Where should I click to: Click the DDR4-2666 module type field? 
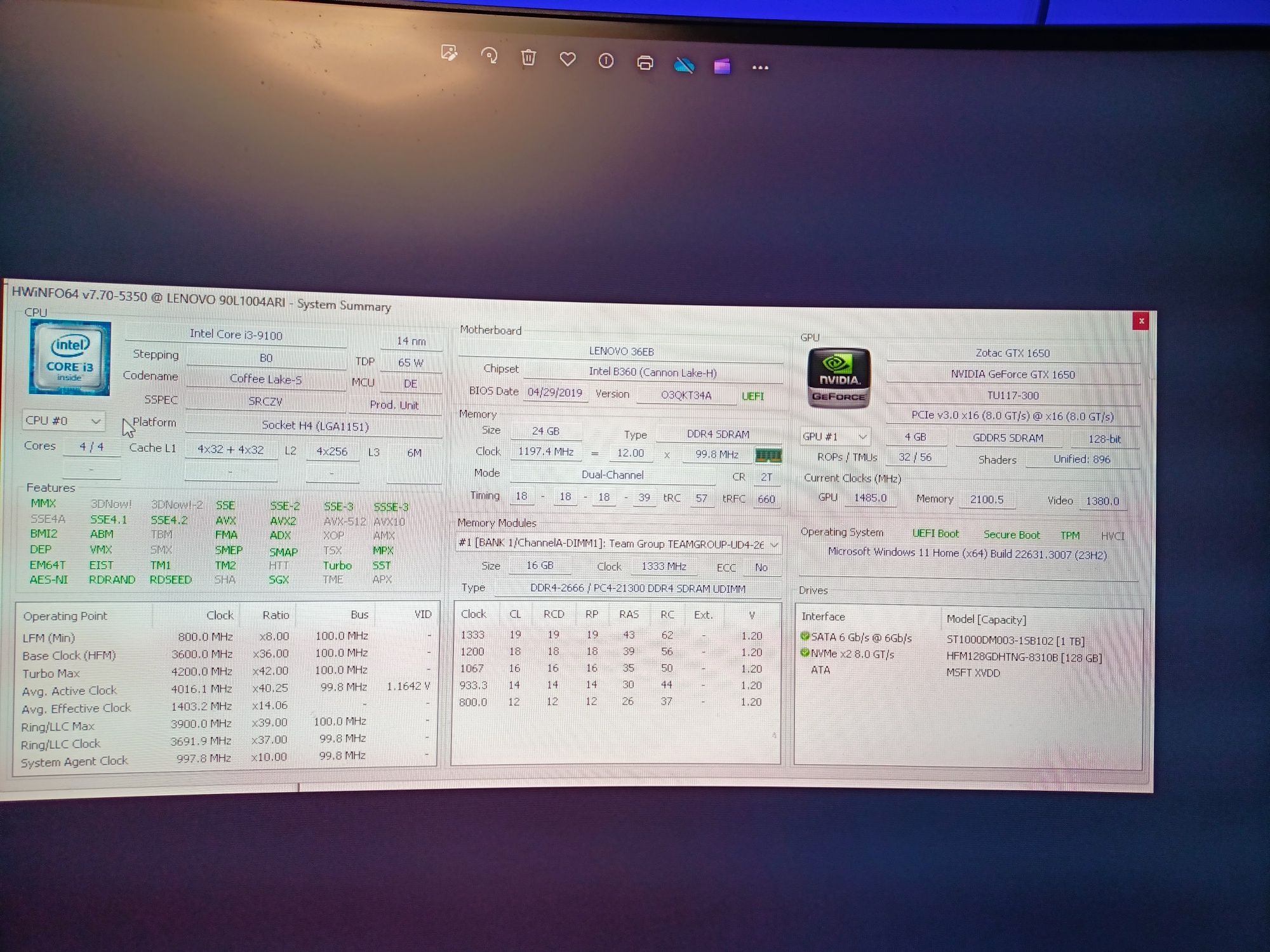(638, 589)
